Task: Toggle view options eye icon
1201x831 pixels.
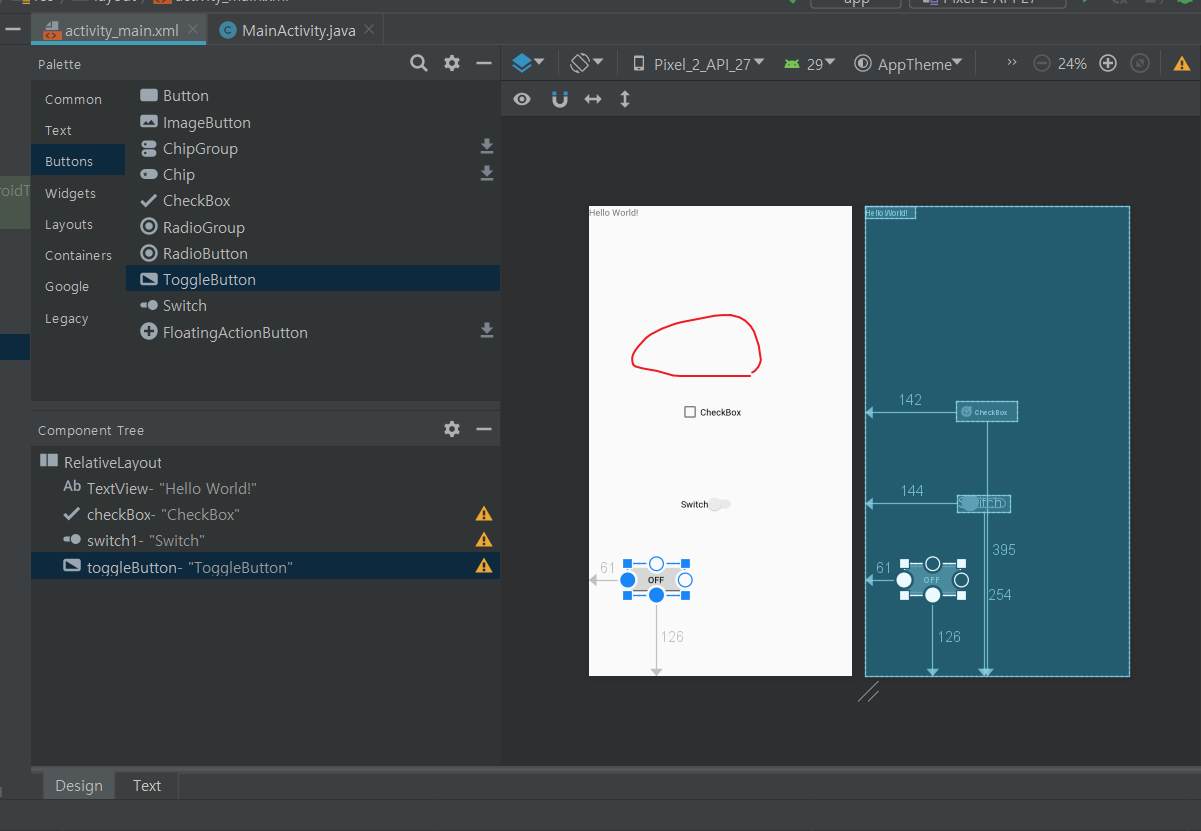Action: click(522, 99)
